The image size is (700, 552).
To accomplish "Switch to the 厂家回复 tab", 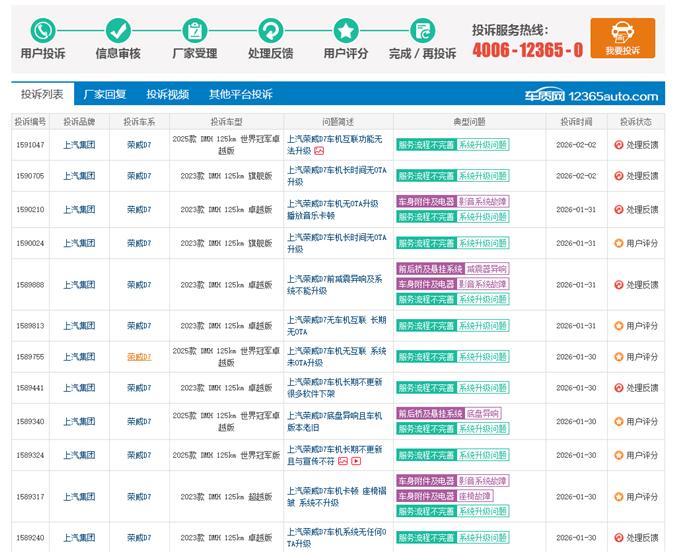I will pos(105,95).
